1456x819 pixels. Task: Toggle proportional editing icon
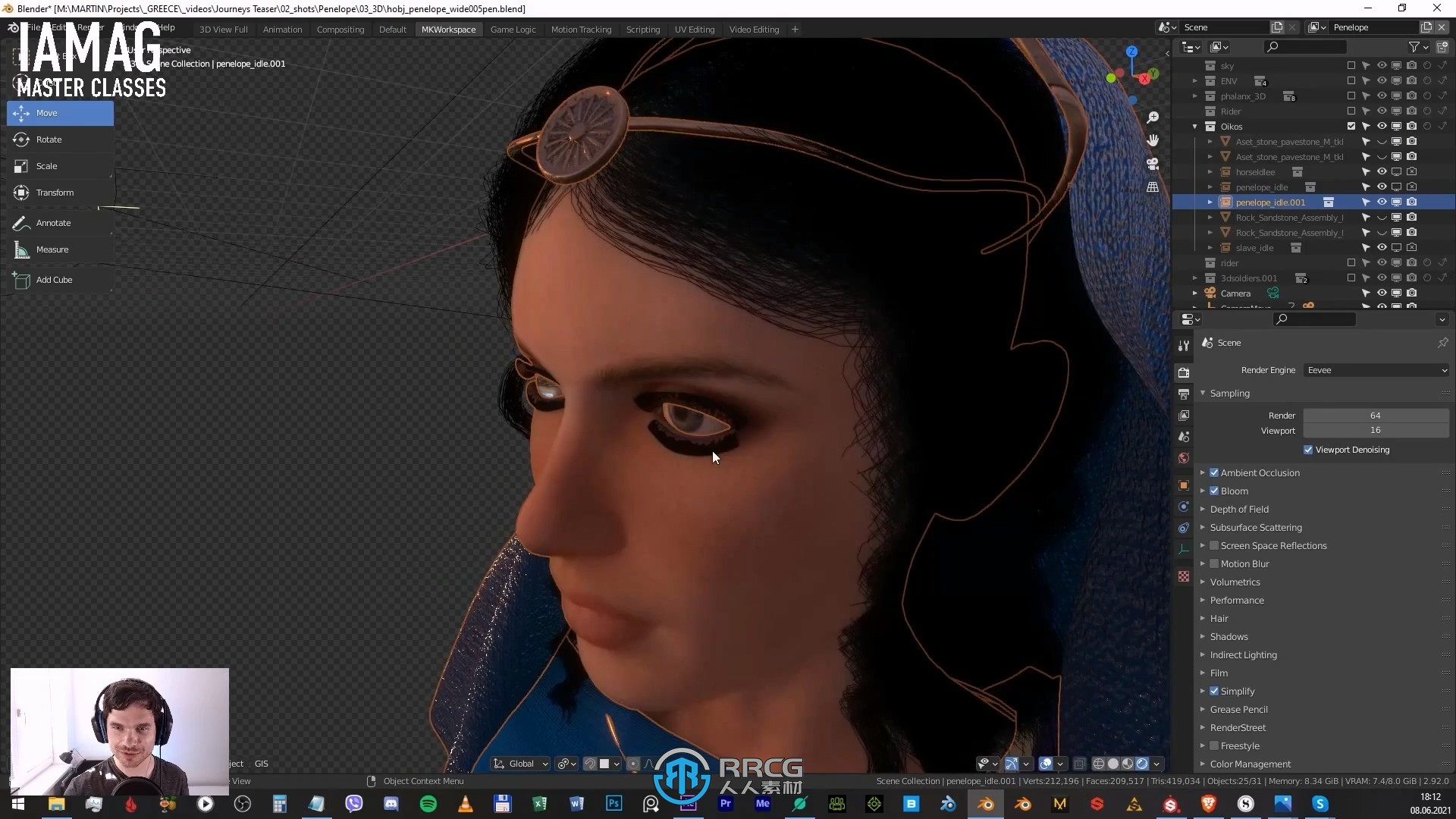[633, 764]
